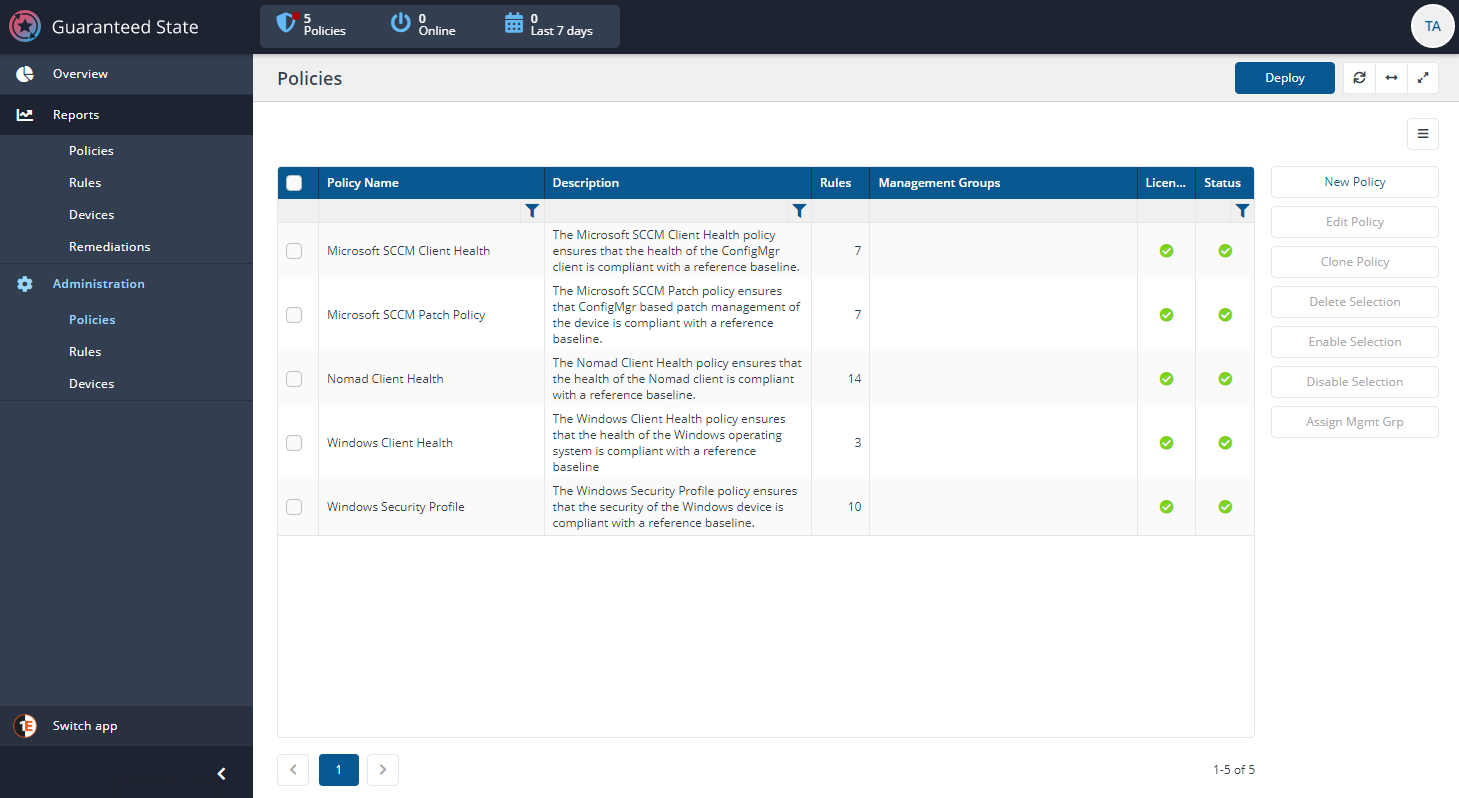Click the Edit Policy button

(1355, 222)
